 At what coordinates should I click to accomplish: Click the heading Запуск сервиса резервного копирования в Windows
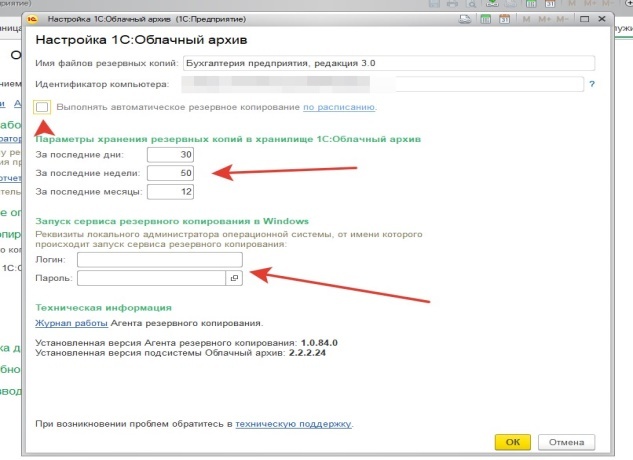[x=172, y=221]
